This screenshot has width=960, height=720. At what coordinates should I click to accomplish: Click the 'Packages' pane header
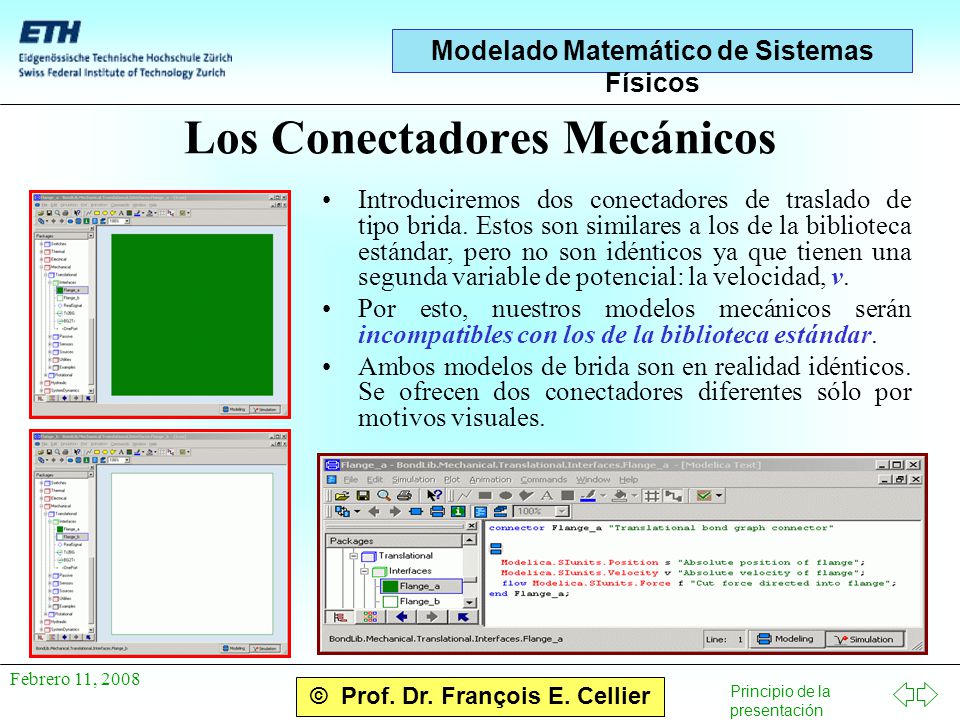pos(394,541)
